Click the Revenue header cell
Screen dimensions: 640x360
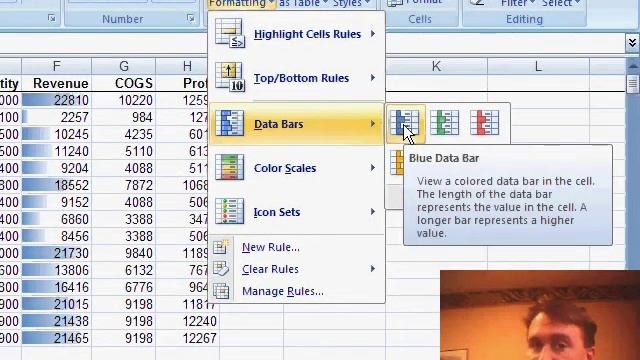(56, 83)
